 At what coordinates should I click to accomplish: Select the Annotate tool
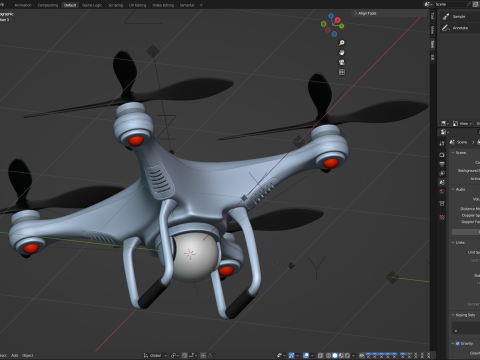tap(459, 28)
